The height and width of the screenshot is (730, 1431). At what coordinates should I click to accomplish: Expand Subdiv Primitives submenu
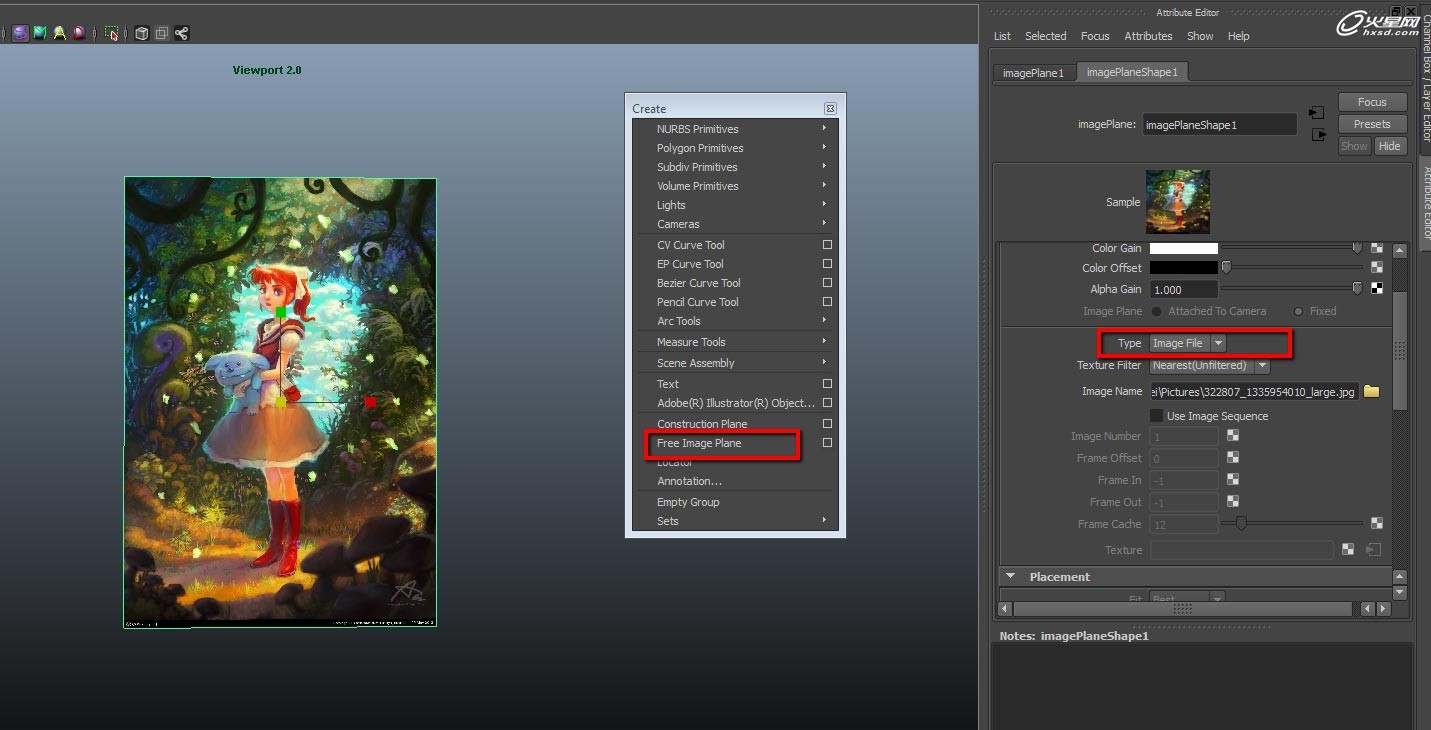pos(736,167)
